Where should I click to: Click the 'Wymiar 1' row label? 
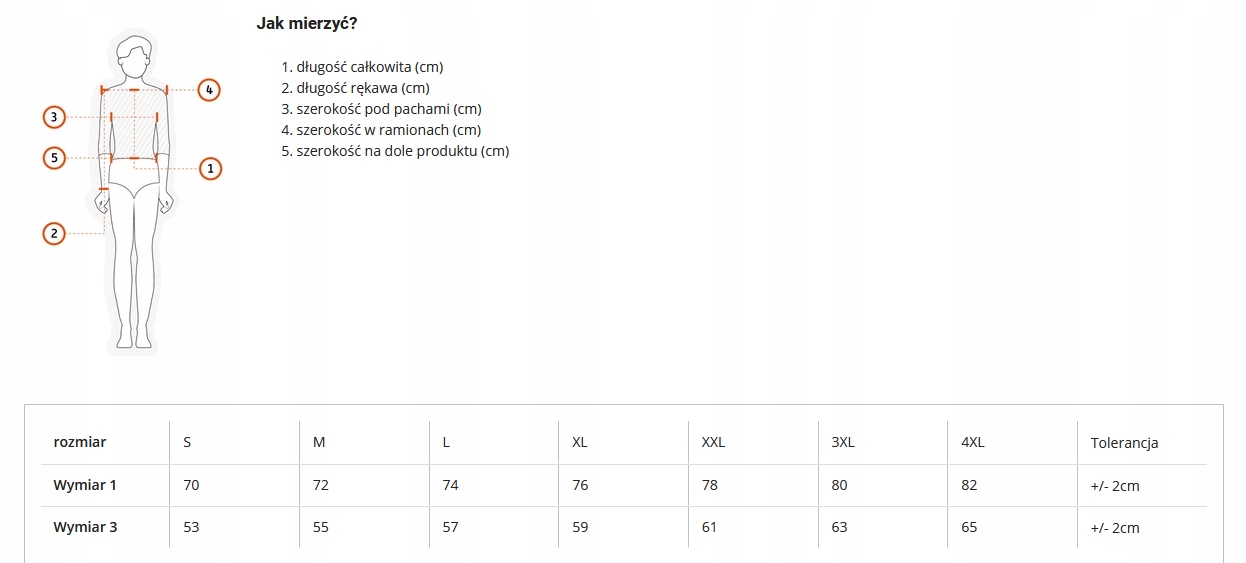click(85, 485)
